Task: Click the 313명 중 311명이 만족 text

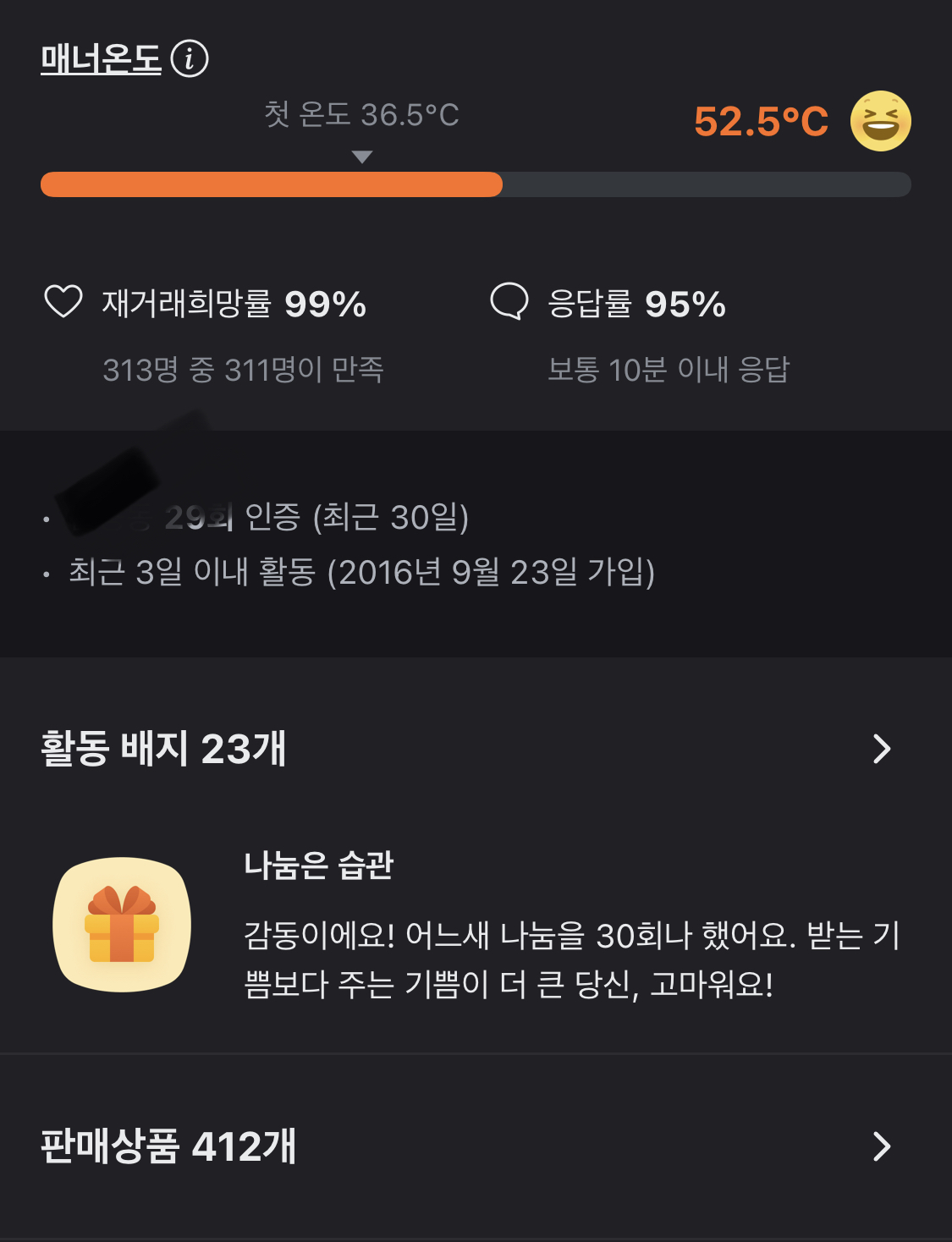Action: tap(244, 370)
